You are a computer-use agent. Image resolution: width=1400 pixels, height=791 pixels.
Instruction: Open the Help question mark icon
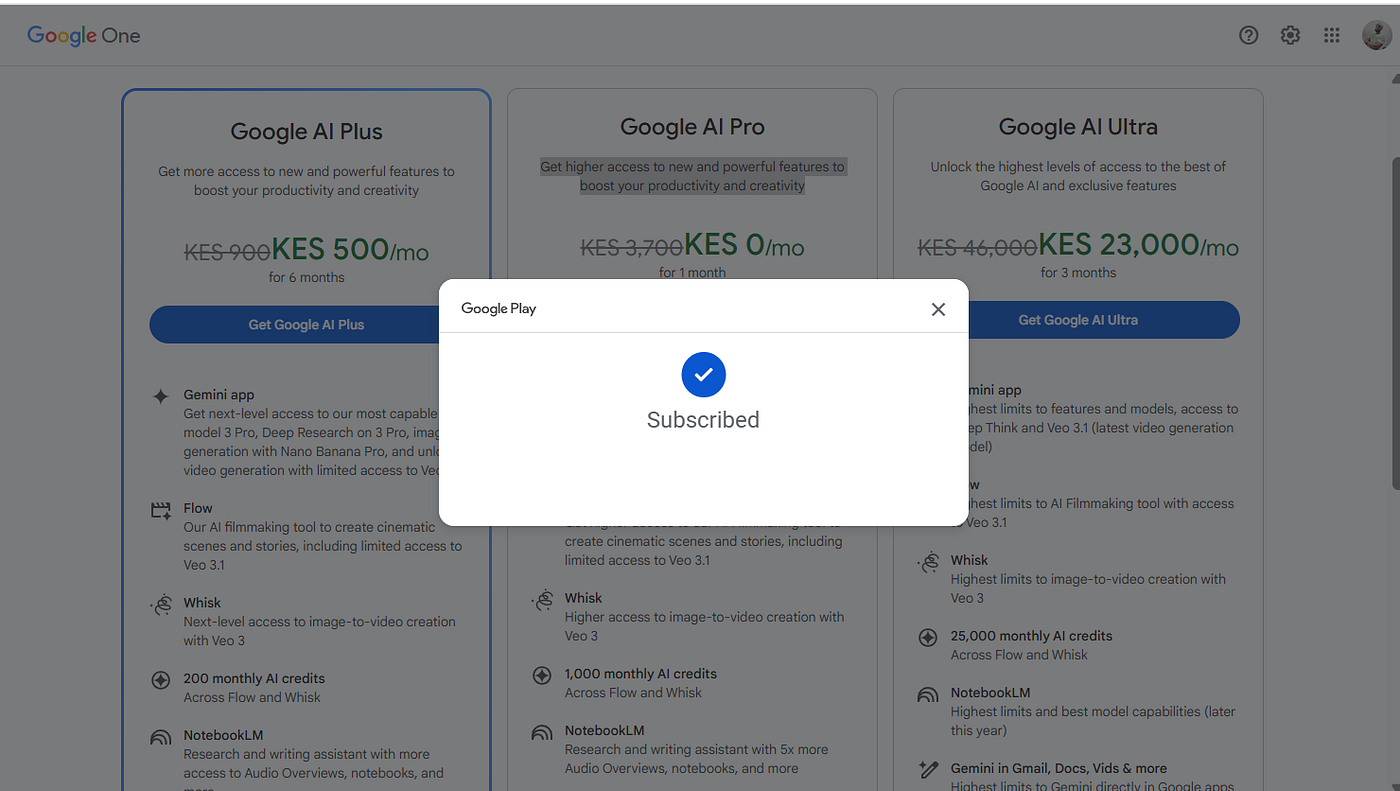1248,35
